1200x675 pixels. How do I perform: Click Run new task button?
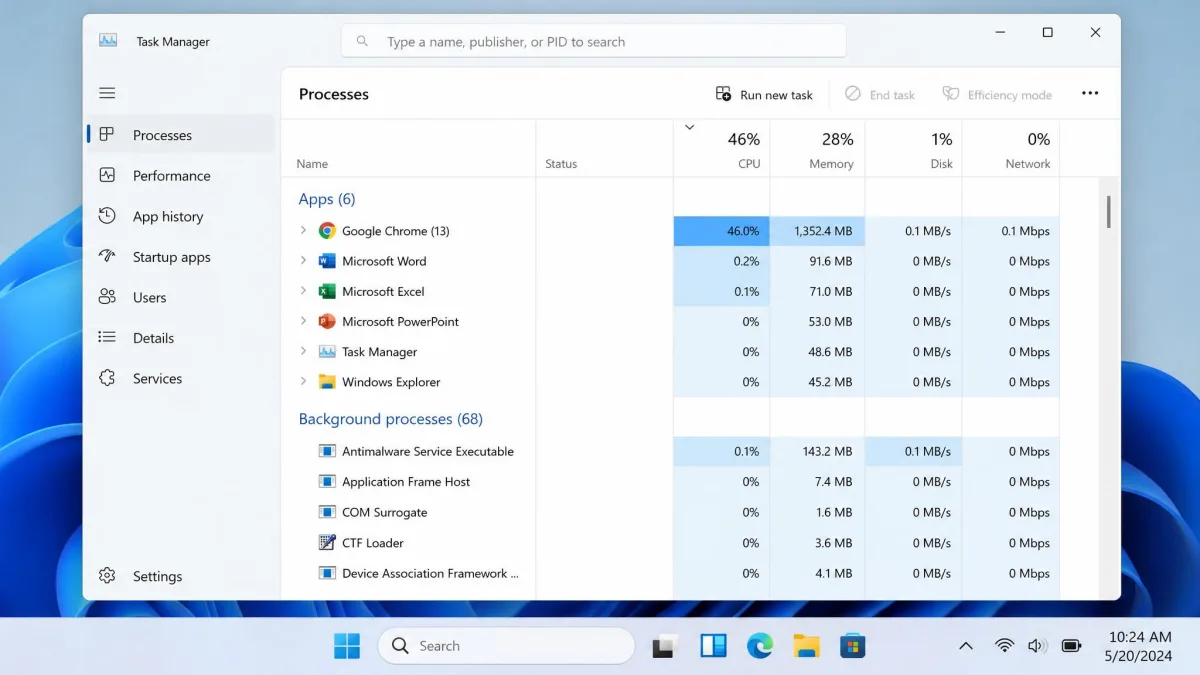click(x=764, y=94)
